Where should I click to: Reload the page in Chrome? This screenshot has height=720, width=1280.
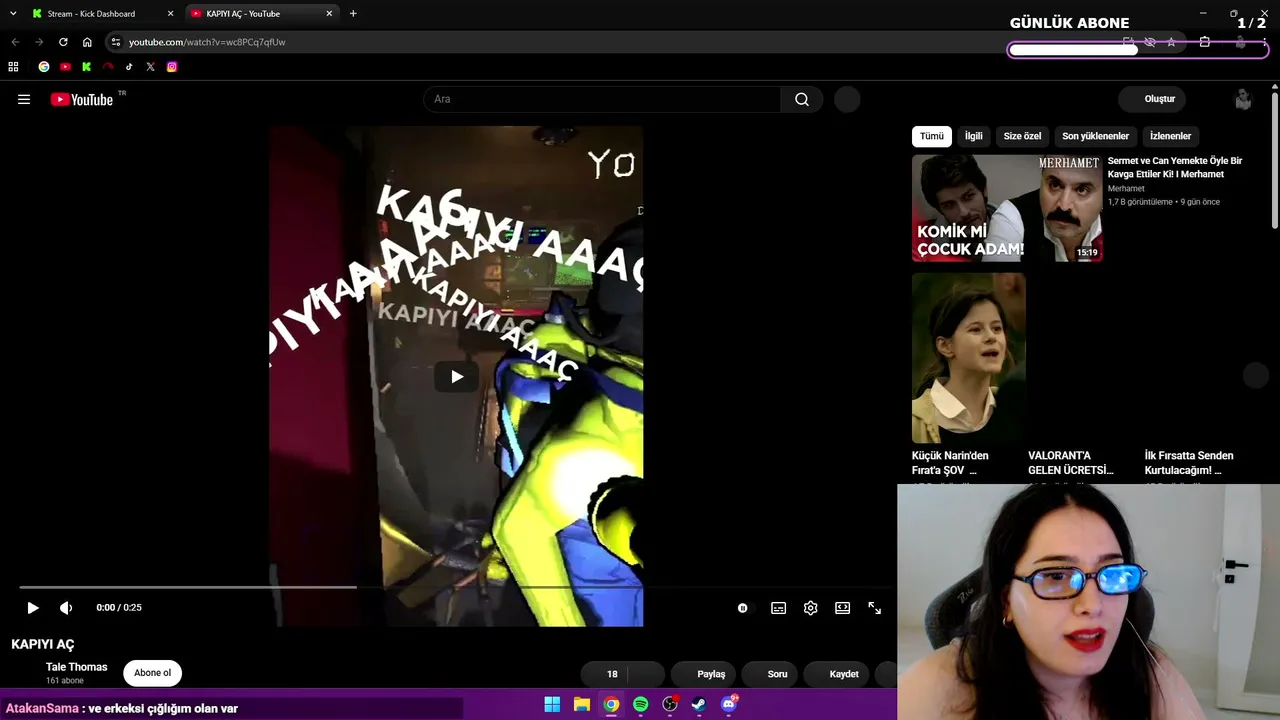63,42
